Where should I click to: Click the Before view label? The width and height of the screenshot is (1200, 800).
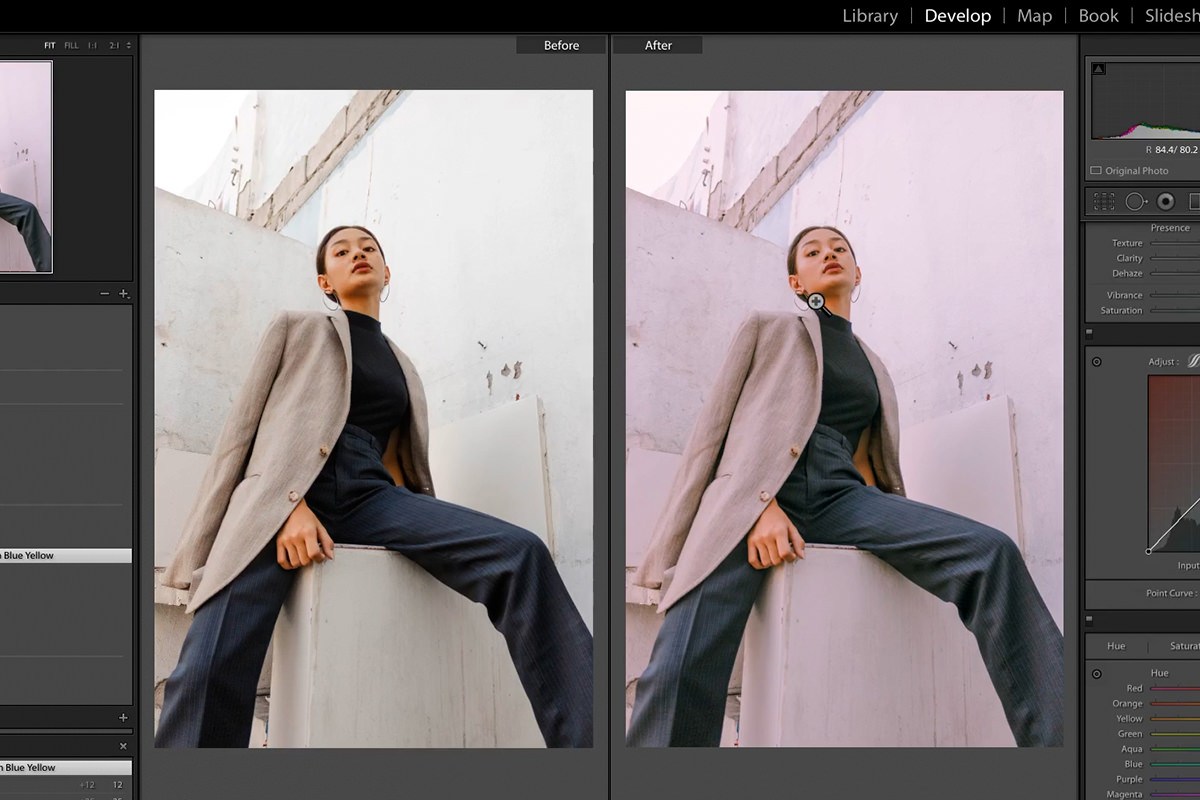click(x=561, y=45)
